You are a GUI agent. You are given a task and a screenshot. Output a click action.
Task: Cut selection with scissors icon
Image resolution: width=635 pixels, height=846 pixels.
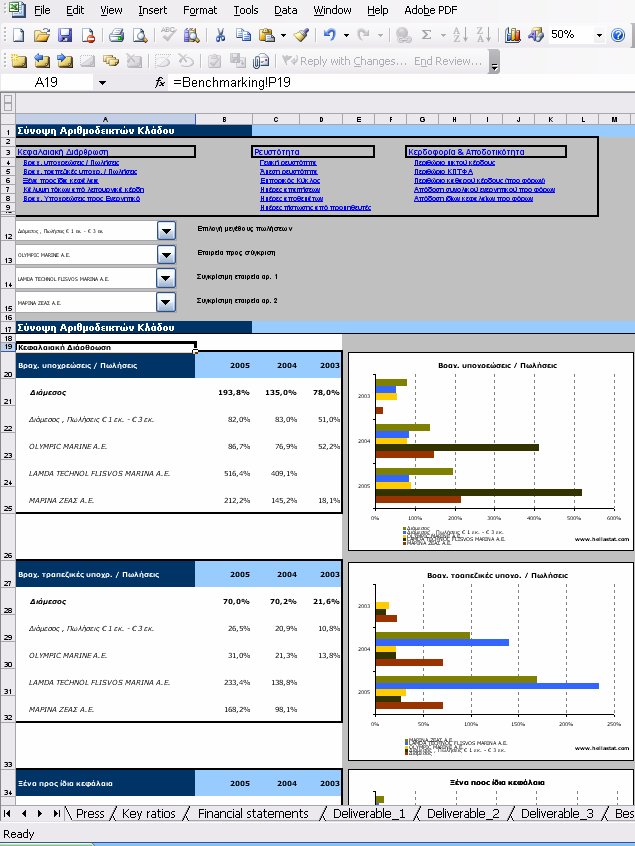click(220, 35)
